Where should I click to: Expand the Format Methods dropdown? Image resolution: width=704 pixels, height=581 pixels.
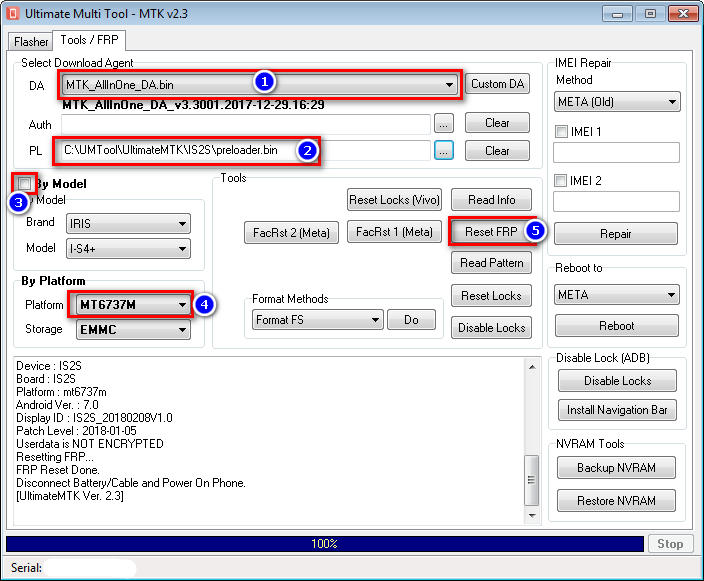pyautogui.click(x=317, y=320)
